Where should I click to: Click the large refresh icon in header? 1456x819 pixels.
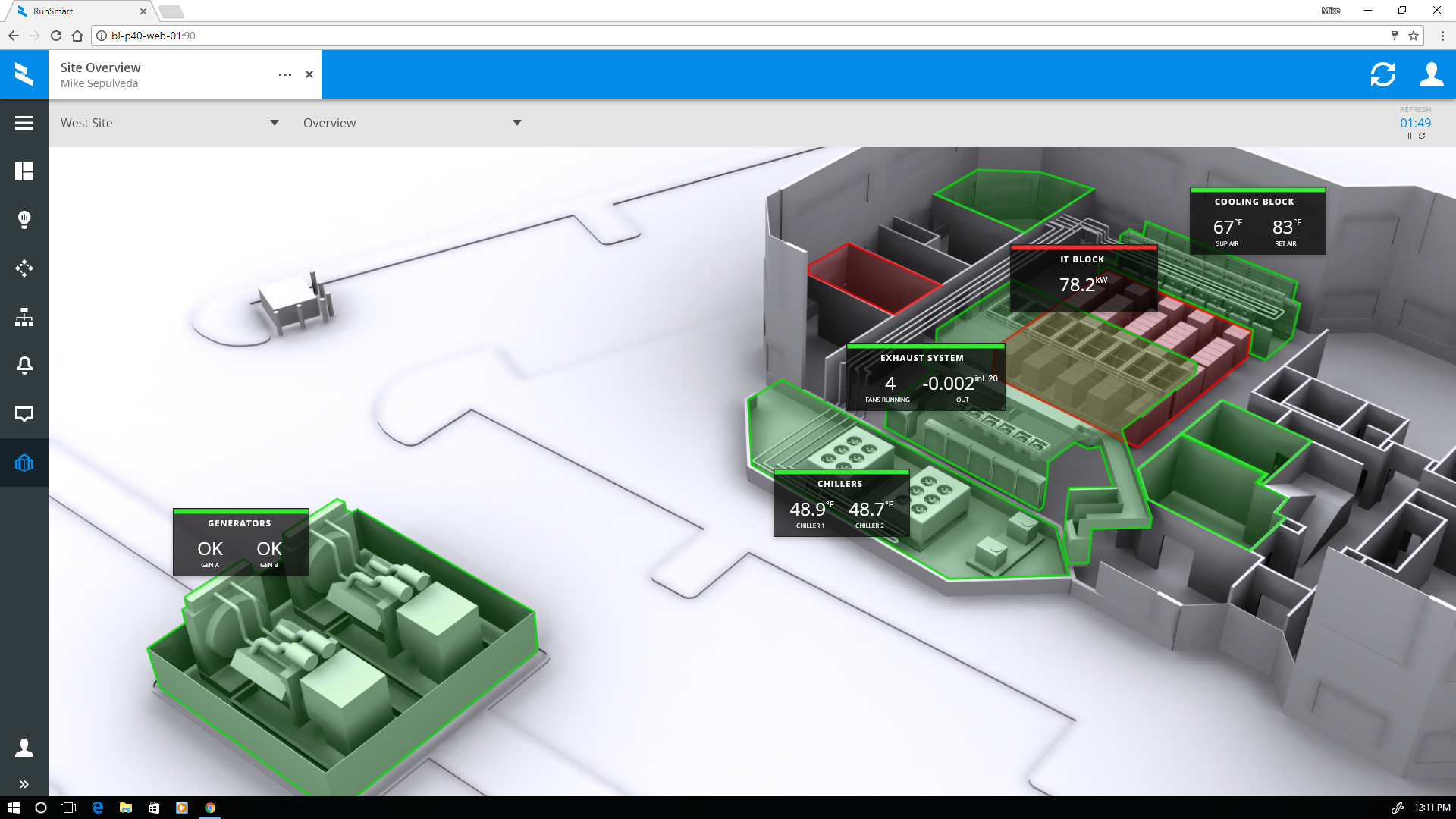(x=1382, y=74)
